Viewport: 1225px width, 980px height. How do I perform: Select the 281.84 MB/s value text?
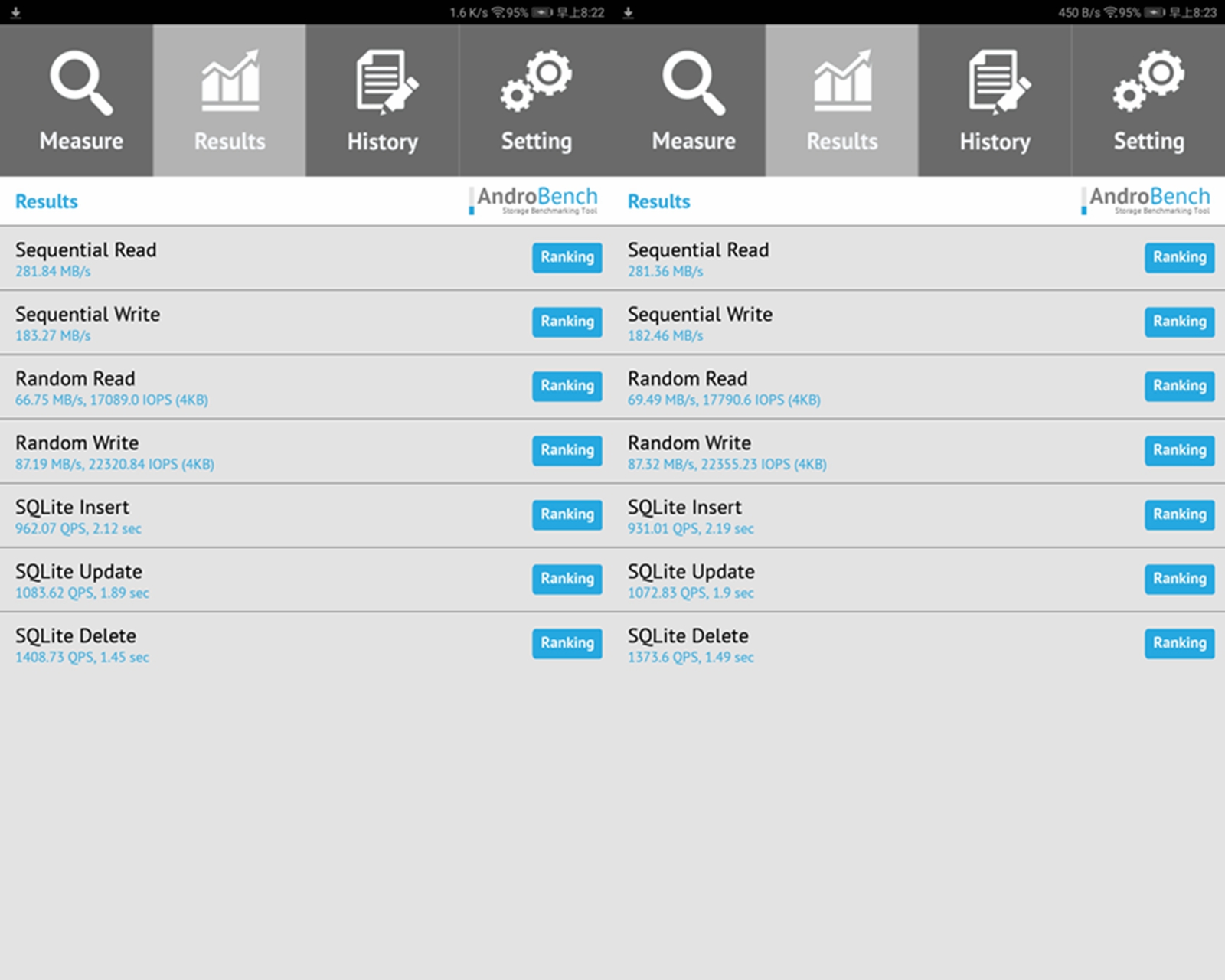(53, 271)
